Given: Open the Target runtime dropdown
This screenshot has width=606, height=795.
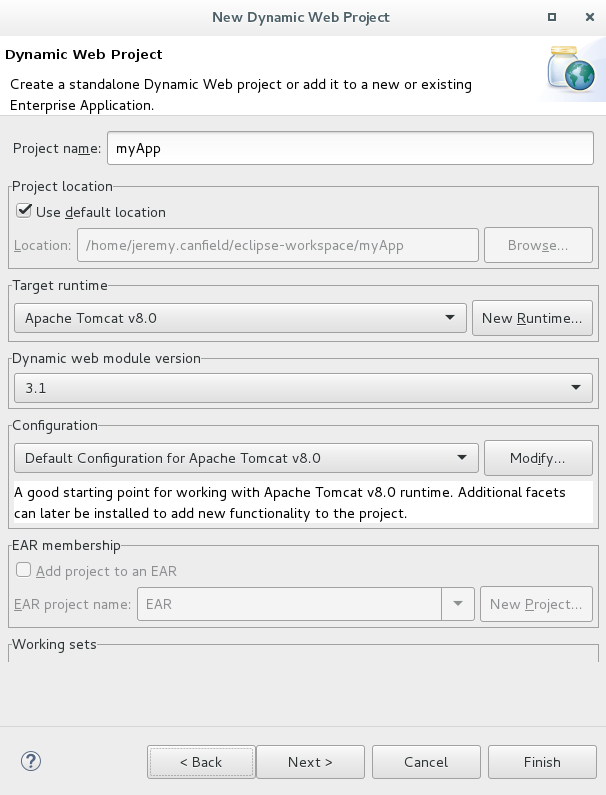Looking at the screenshot, I should click(x=240, y=318).
